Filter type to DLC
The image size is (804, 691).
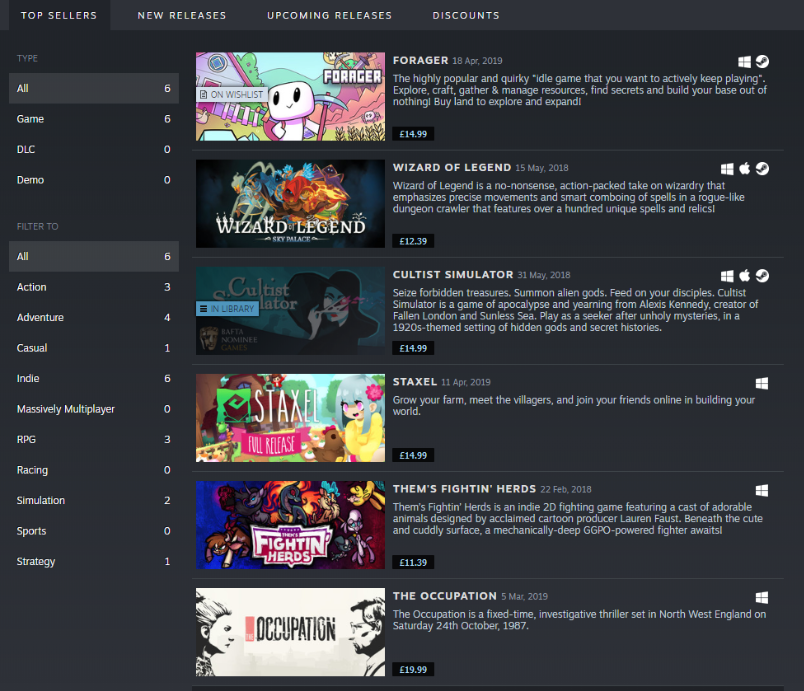click(x=94, y=149)
